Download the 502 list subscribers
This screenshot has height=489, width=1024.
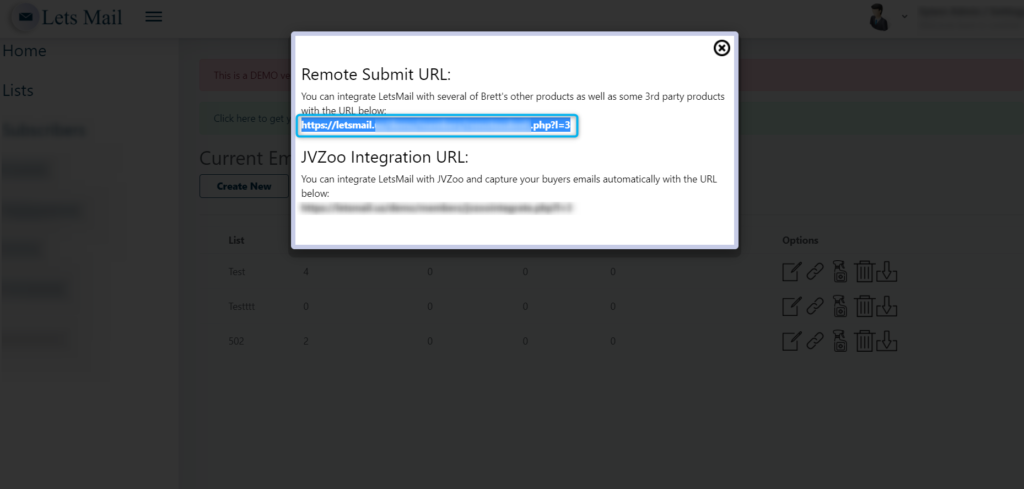pos(886,341)
